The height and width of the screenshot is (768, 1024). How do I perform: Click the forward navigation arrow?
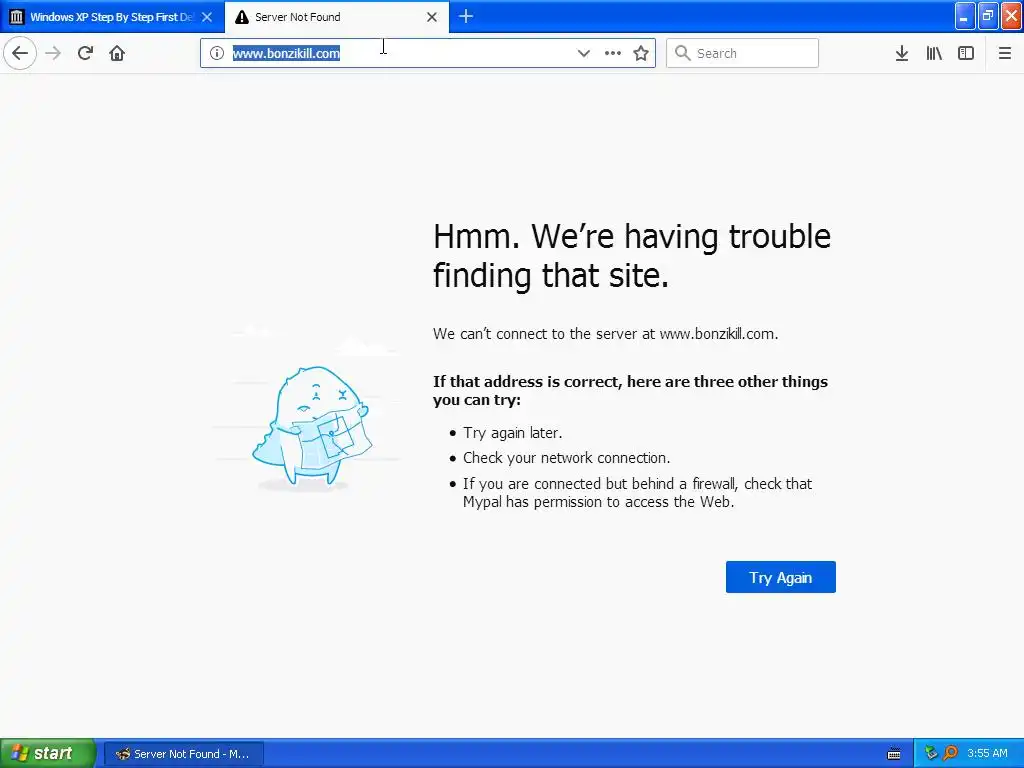coord(53,53)
